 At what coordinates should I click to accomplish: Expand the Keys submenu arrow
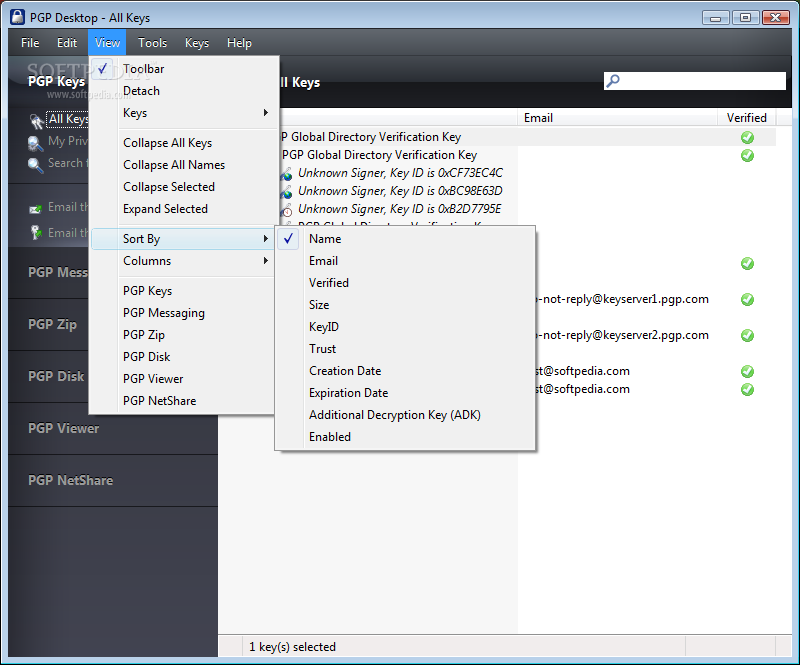coord(265,112)
